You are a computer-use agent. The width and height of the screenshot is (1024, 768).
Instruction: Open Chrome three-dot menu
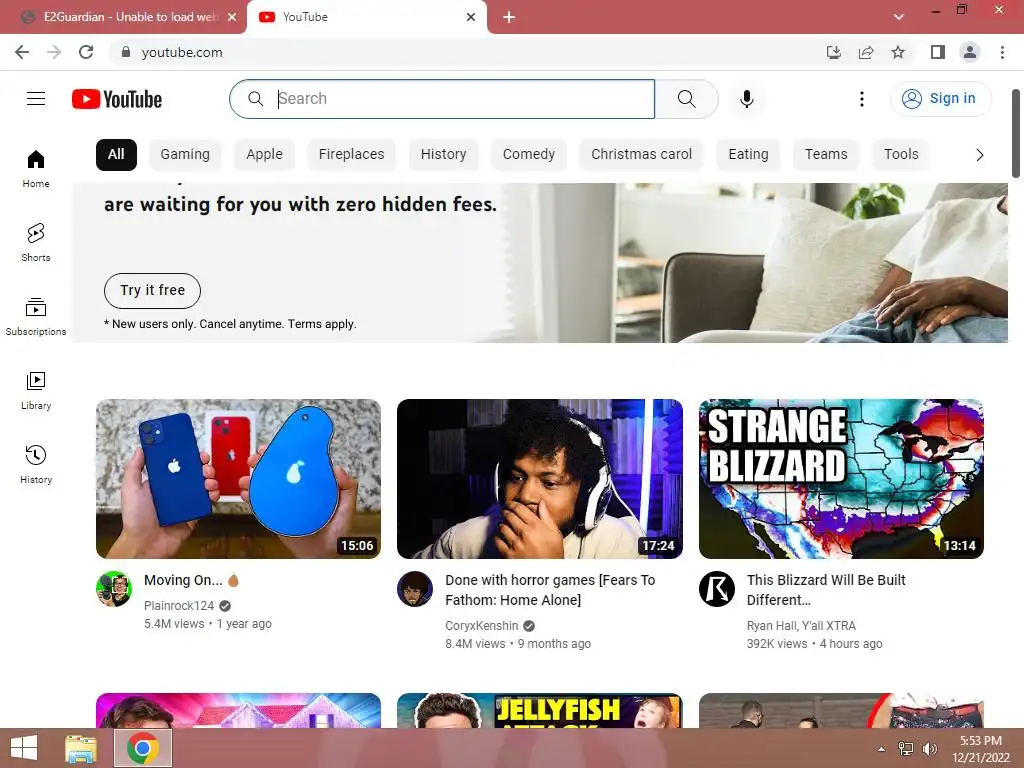(x=1002, y=52)
